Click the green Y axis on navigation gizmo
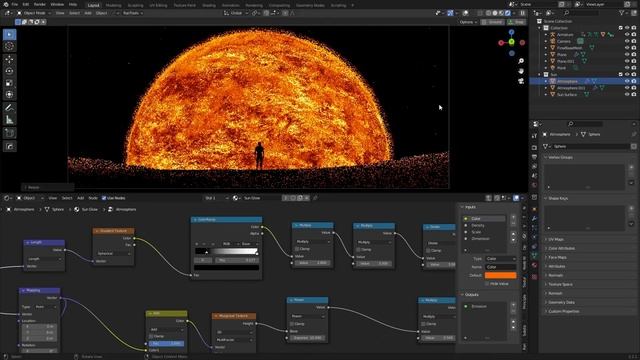640x360 pixels. [511, 42]
